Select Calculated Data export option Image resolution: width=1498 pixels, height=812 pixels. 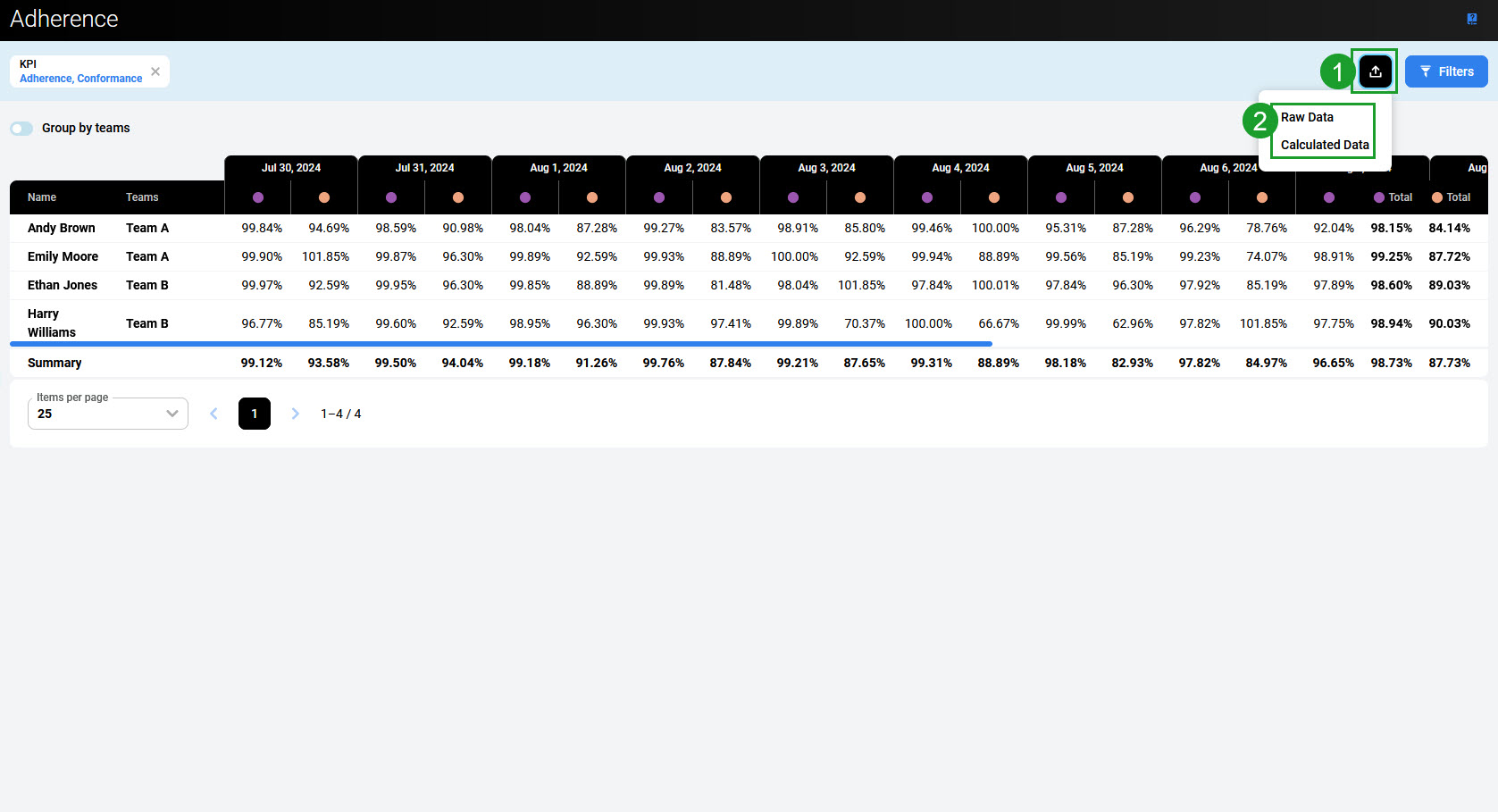(1324, 145)
